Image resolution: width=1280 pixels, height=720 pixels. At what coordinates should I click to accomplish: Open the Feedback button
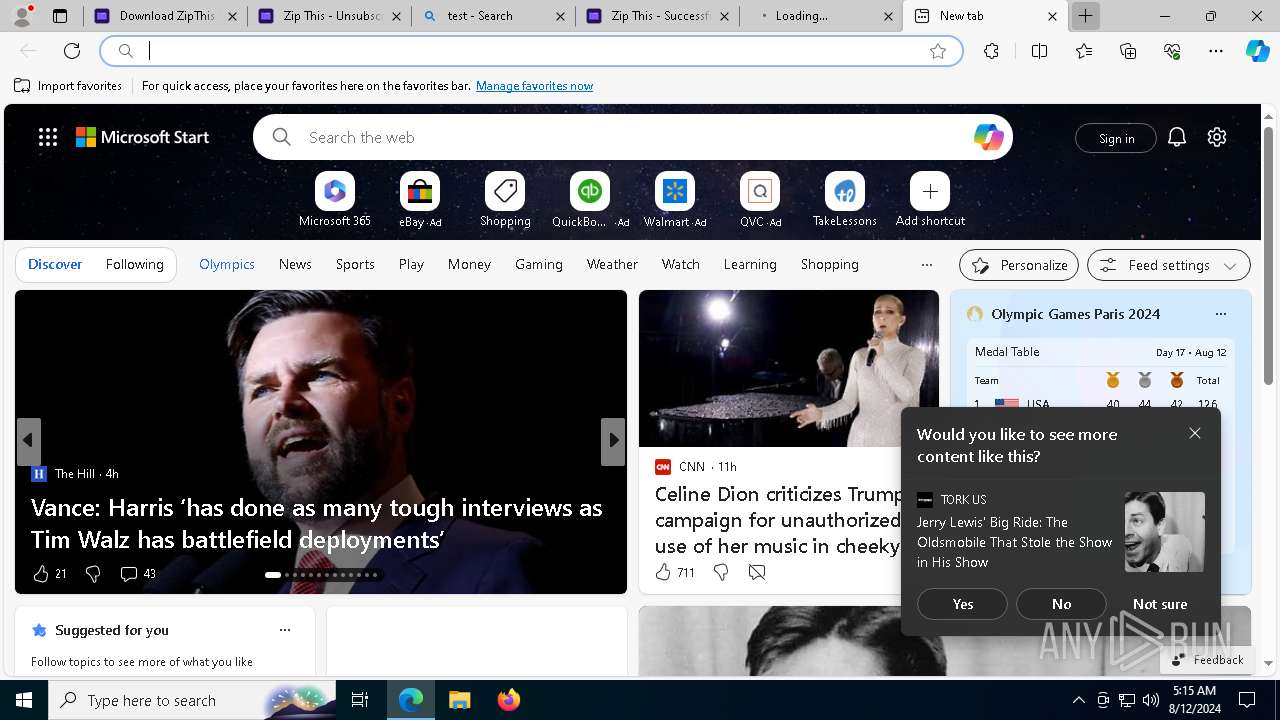[x=1206, y=660]
